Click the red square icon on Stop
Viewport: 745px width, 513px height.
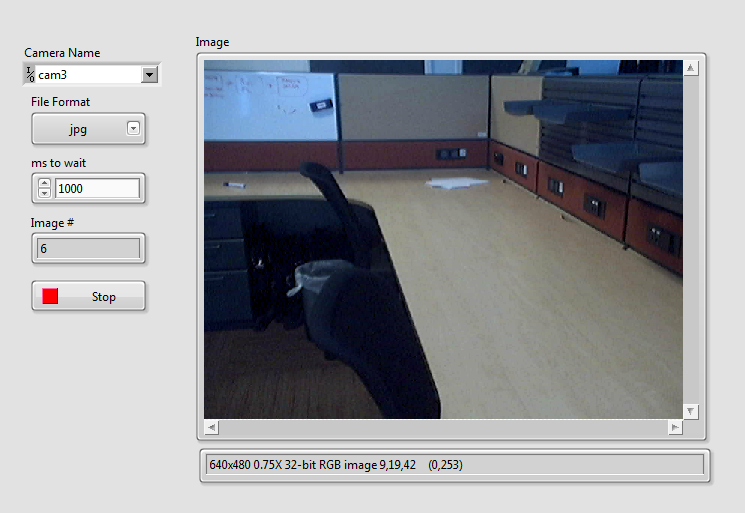50,296
